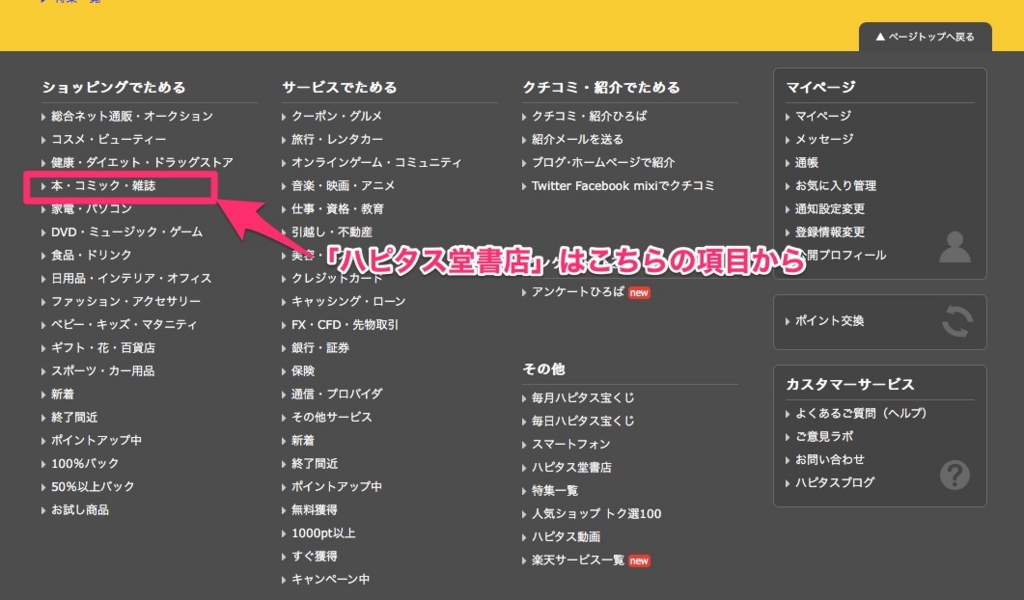Open 毎月ハピタス宝くじ link
Viewport: 1024px width, 600px height.
tap(583, 398)
